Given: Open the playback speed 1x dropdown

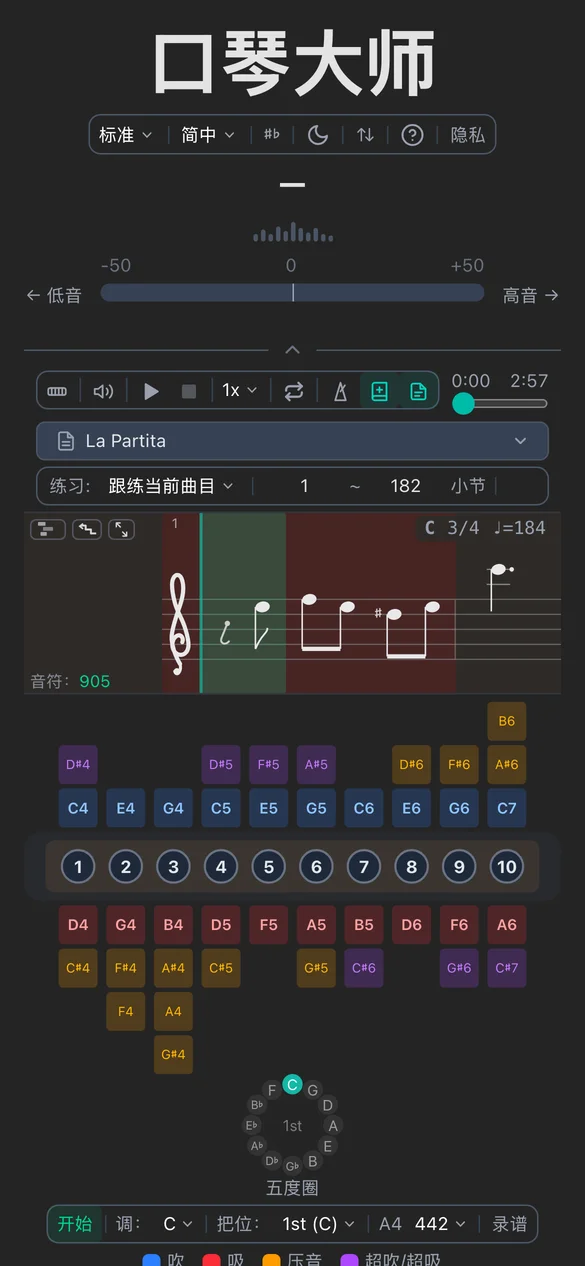Looking at the screenshot, I should click(238, 391).
